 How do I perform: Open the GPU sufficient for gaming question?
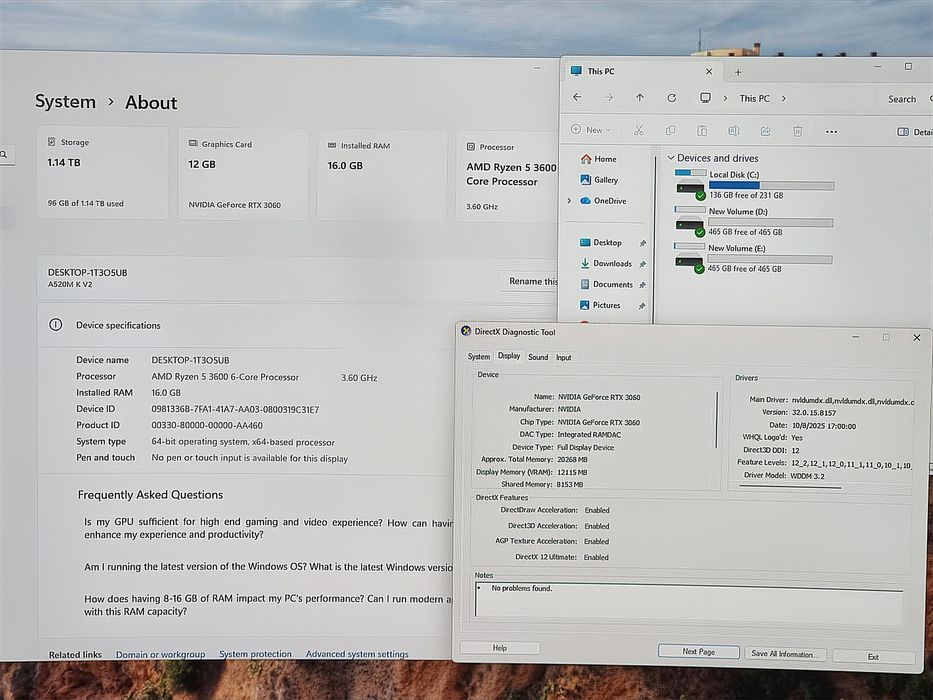[268, 528]
